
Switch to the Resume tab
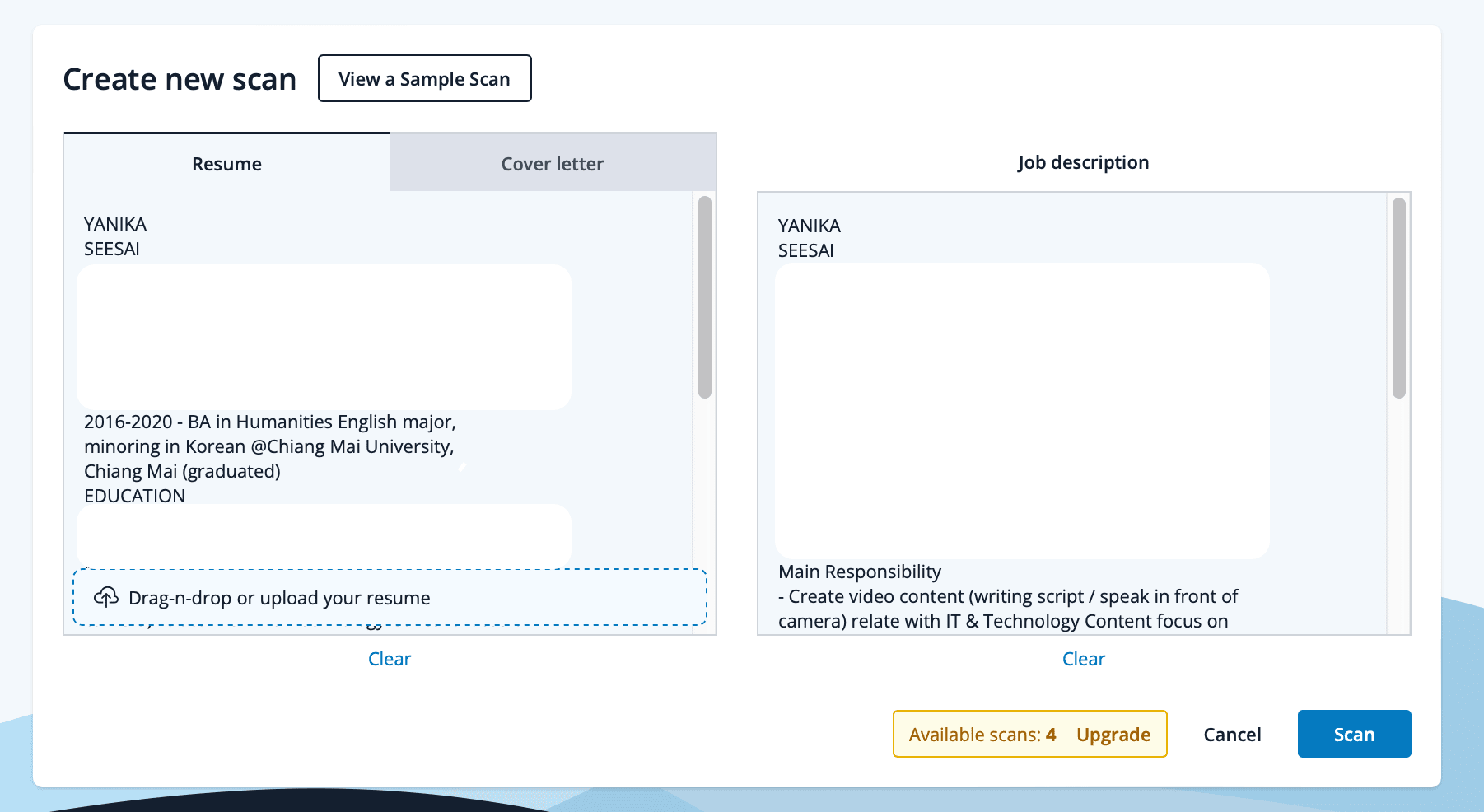[x=226, y=164]
